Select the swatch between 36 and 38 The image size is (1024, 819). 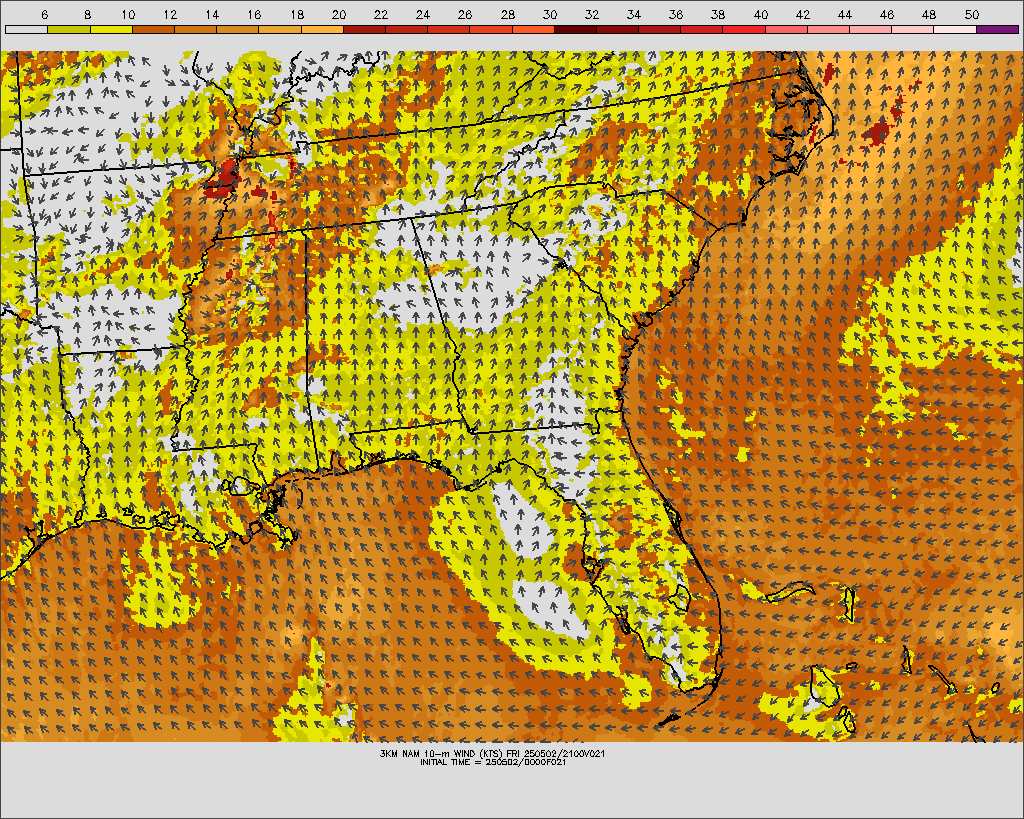[x=702, y=29]
